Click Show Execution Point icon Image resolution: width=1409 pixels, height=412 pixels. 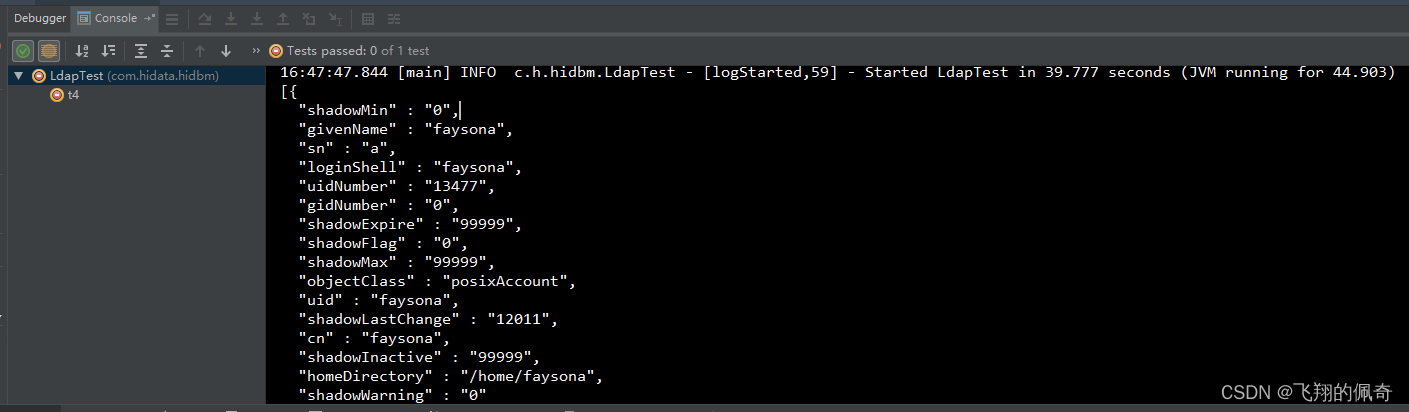205,19
